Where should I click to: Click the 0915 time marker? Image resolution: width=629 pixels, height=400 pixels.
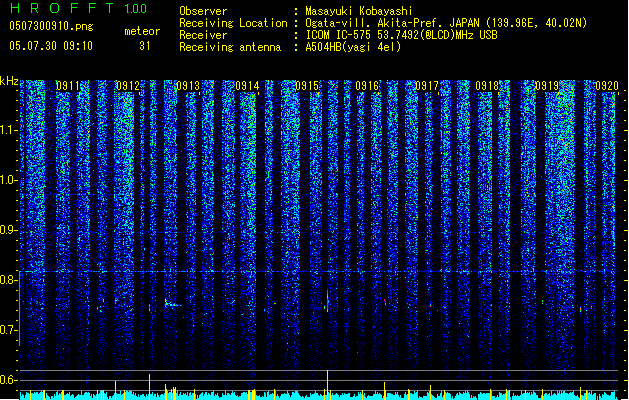pos(307,86)
